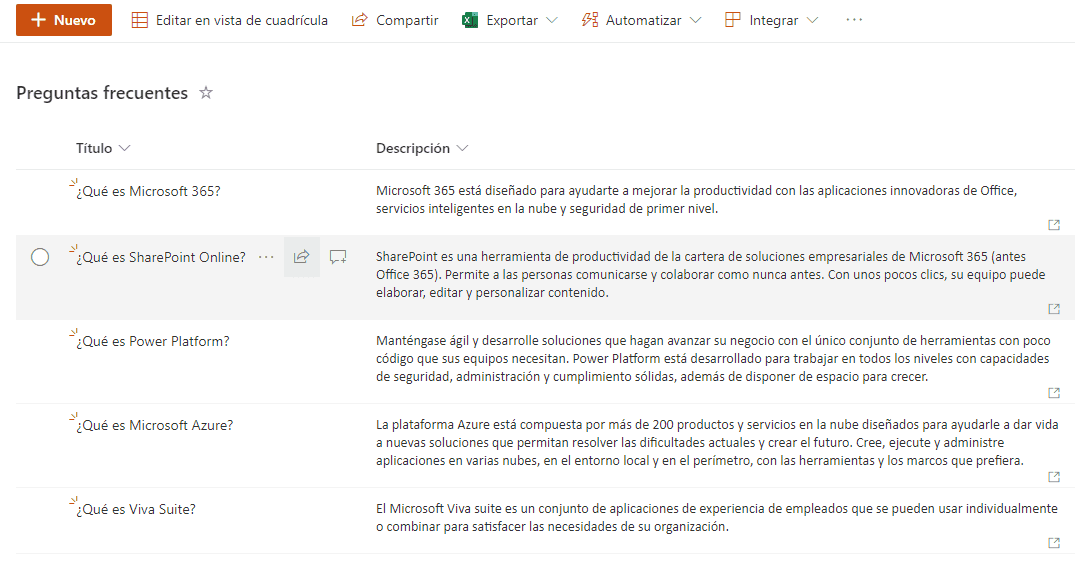Viewport: 1075px width, 562px height.
Task: Expand the Microsoft Azure description pop-out icon
Action: click(1054, 477)
